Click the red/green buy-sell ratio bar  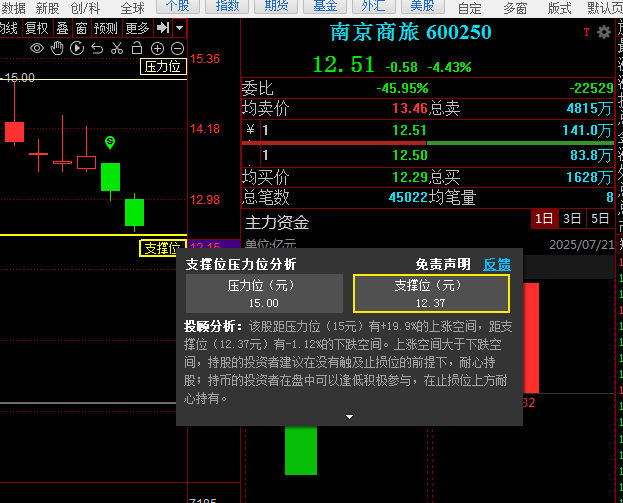(428, 143)
